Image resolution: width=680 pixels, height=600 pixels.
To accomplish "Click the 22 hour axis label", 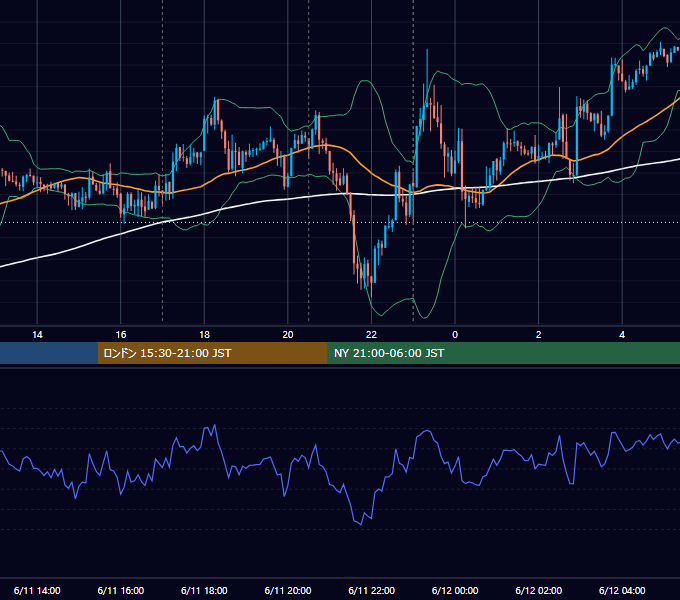I will click(x=371, y=335).
